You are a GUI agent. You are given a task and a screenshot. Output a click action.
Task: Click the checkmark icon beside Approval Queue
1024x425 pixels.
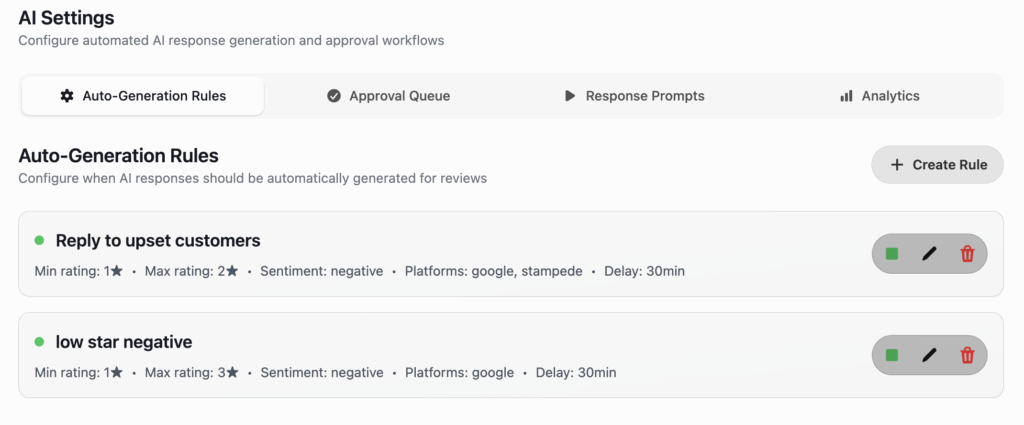pyautogui.click(x=334, y=96)
